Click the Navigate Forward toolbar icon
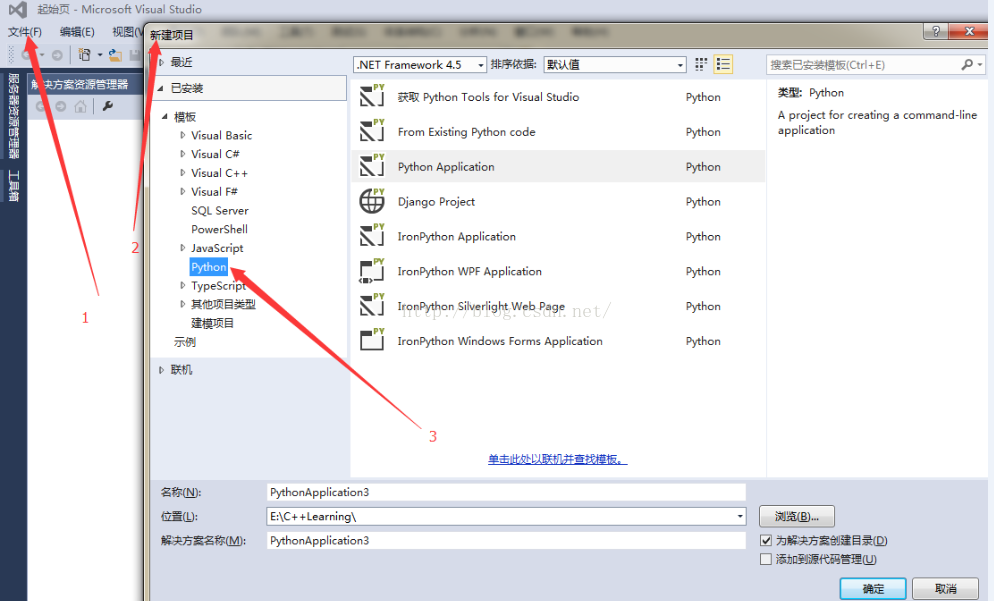 [x=57, y=55]
